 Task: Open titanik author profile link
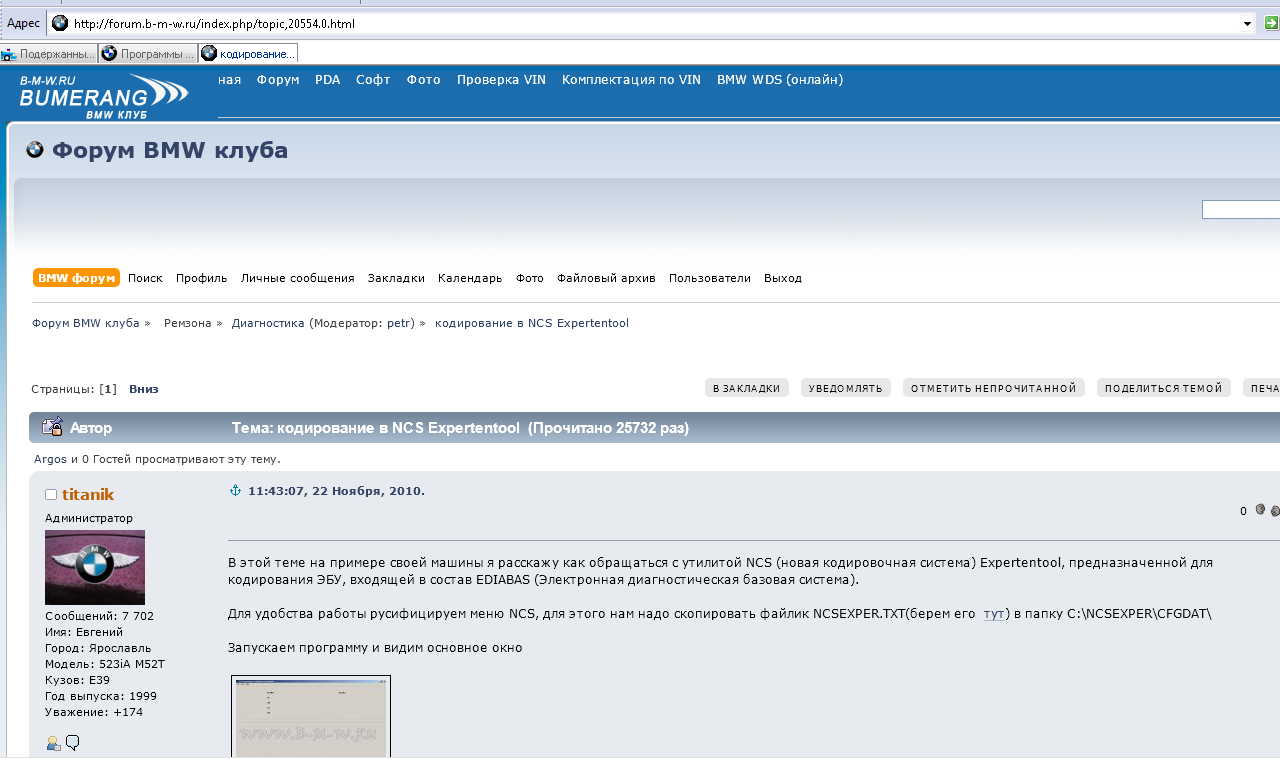(88, 494)
